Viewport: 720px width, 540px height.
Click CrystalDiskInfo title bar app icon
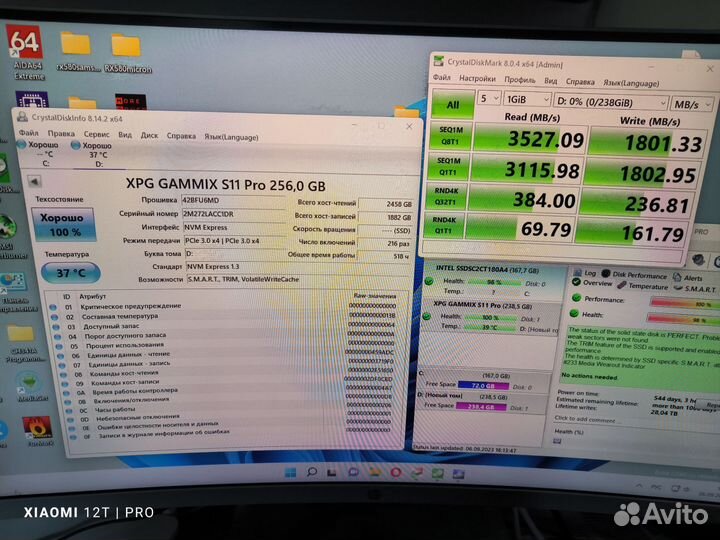coord(22,117)
